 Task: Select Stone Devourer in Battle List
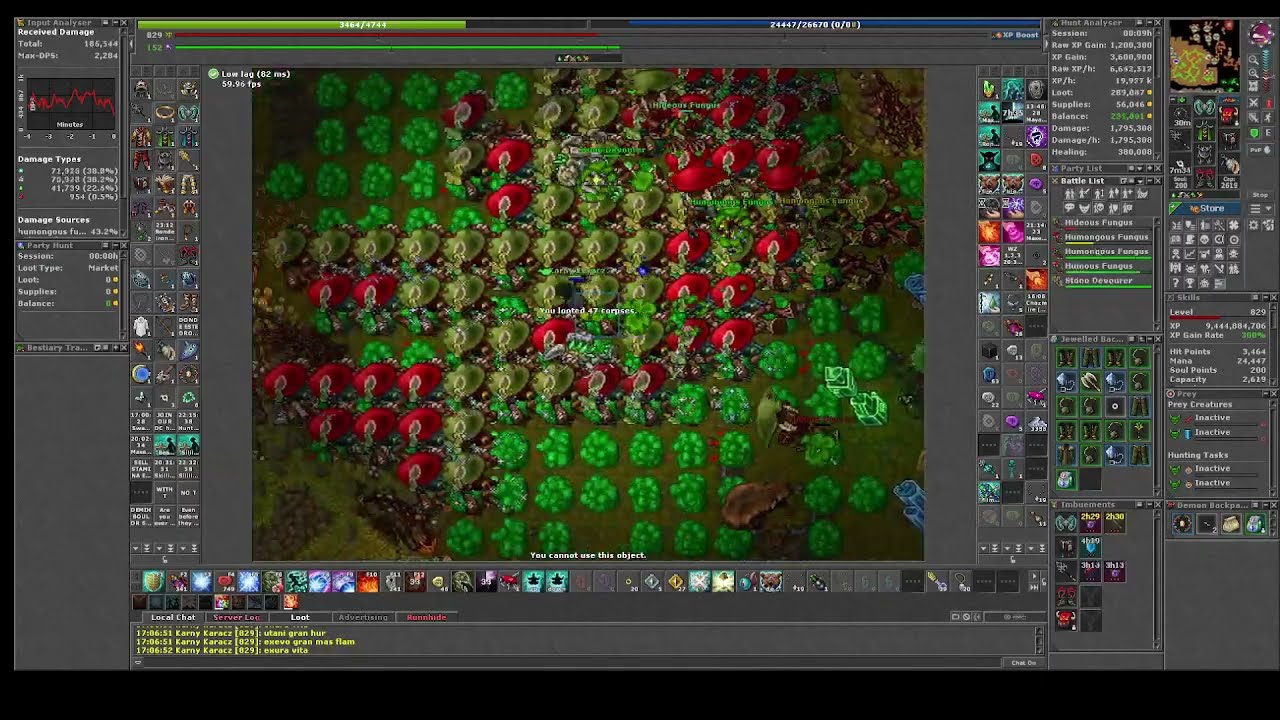(1102, 282)
